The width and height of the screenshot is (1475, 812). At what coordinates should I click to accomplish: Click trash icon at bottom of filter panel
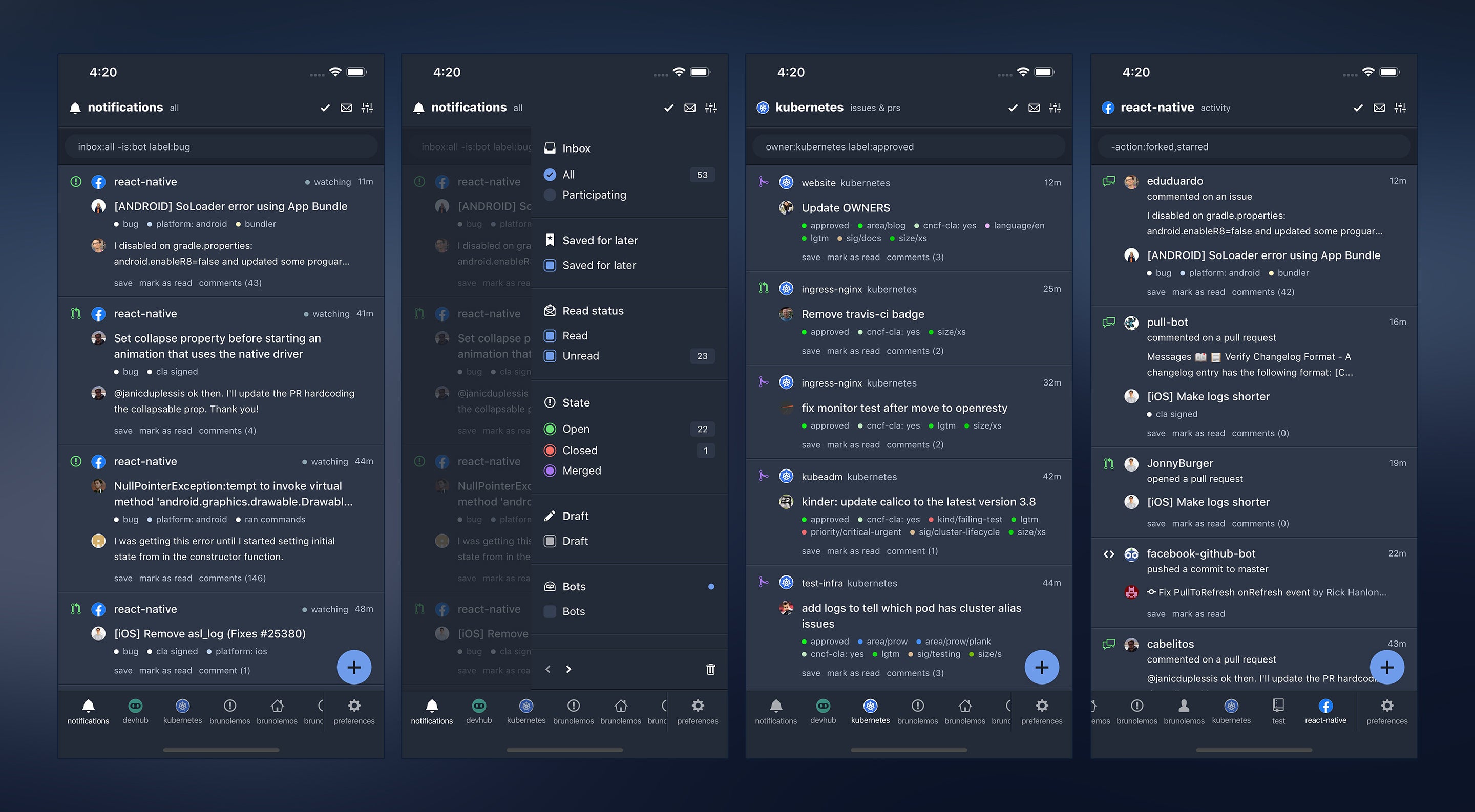pyautogui.click(x=710, y=669)
